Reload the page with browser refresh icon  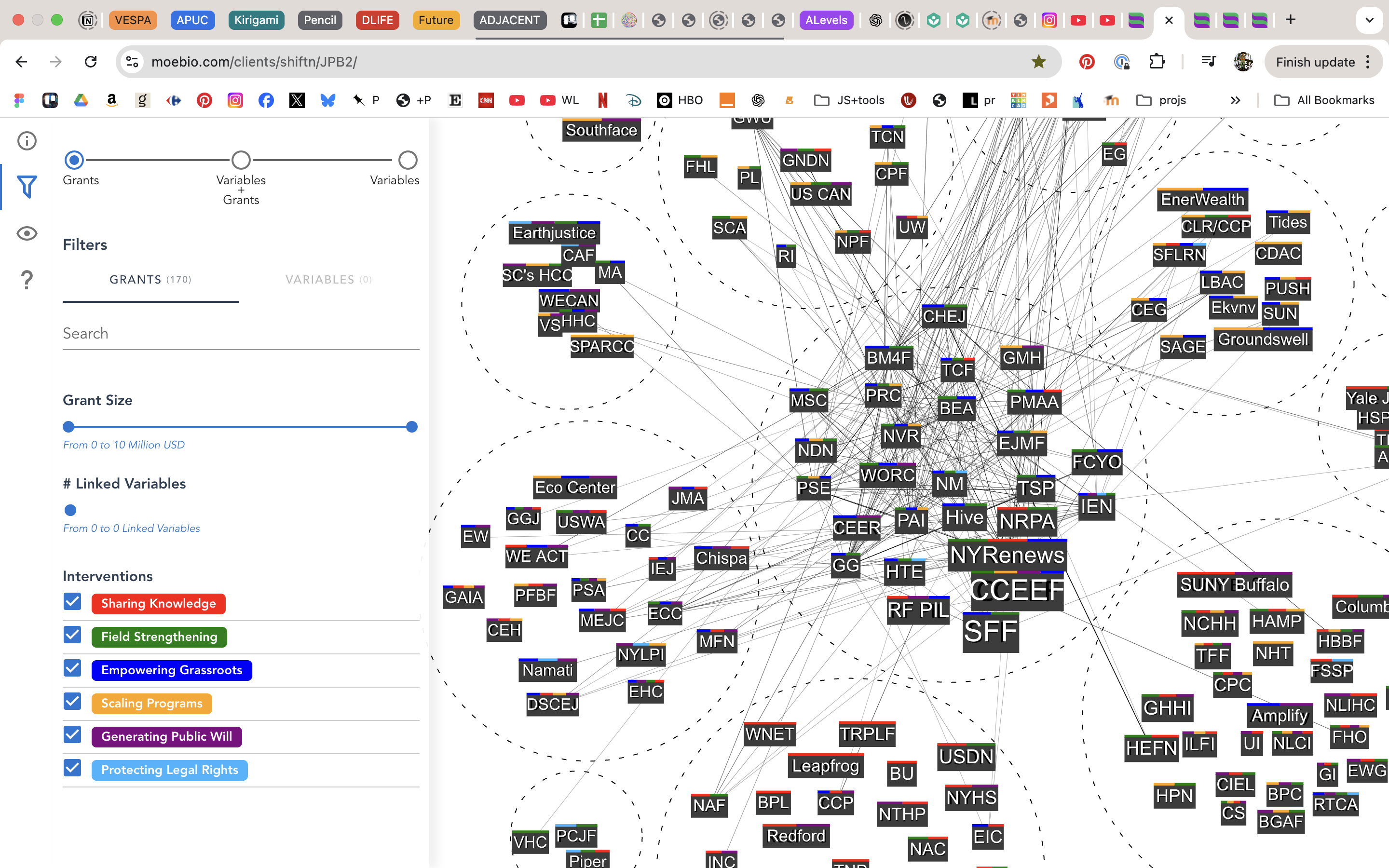coord(91,61)
